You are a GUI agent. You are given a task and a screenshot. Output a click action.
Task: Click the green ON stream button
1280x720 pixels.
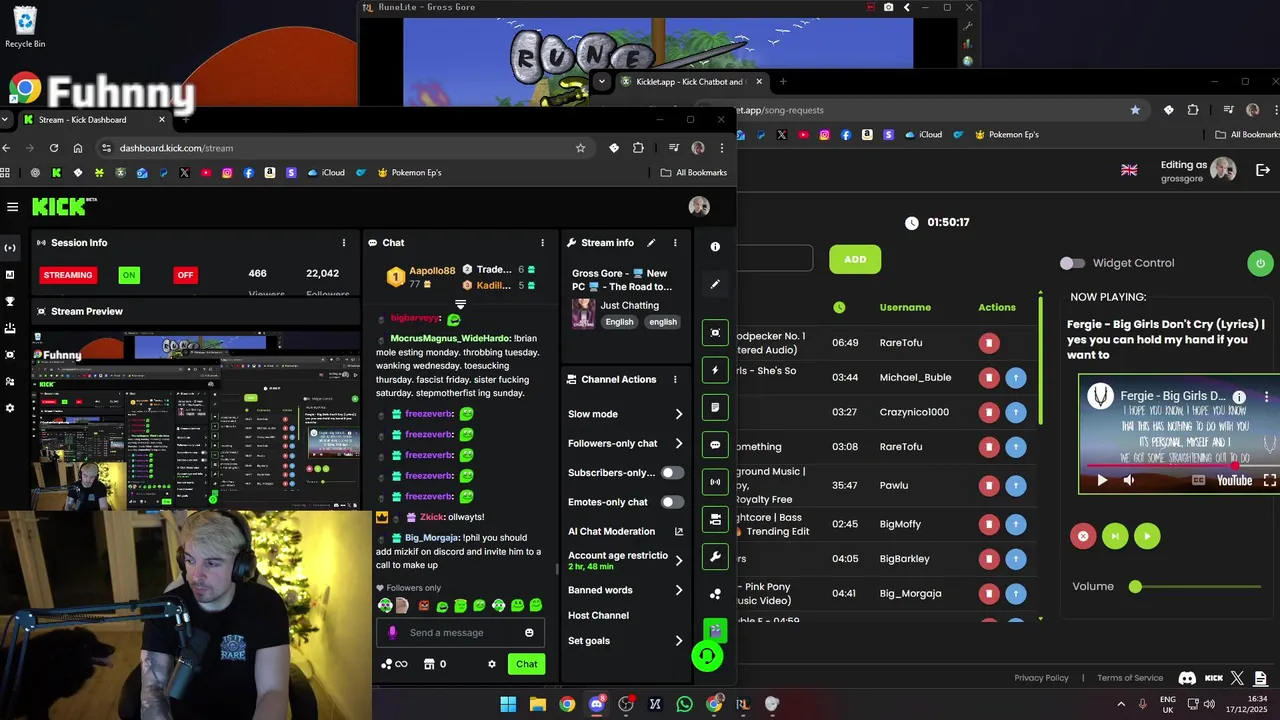129,275
